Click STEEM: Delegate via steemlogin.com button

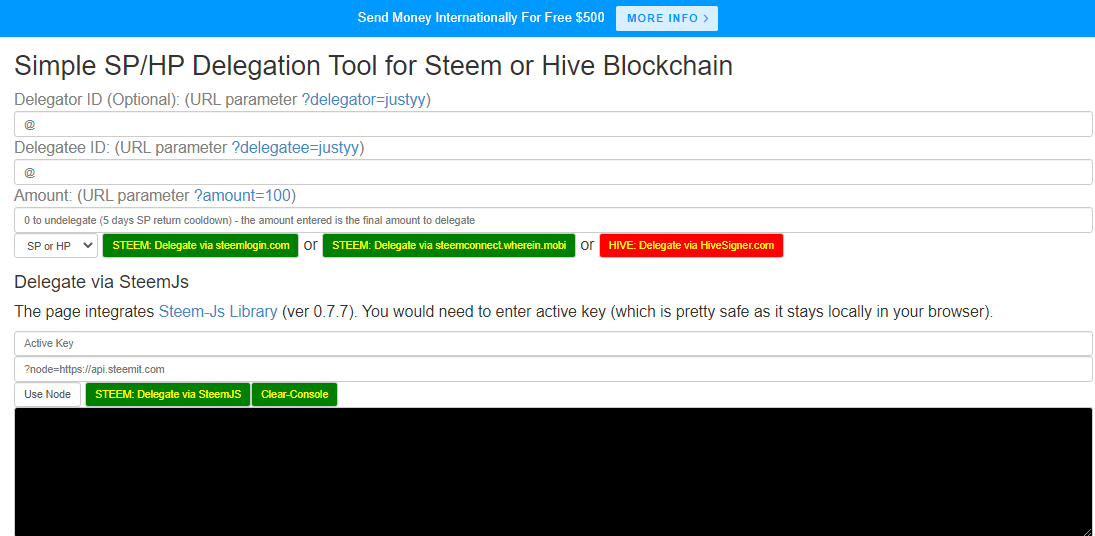click(200, 246)
